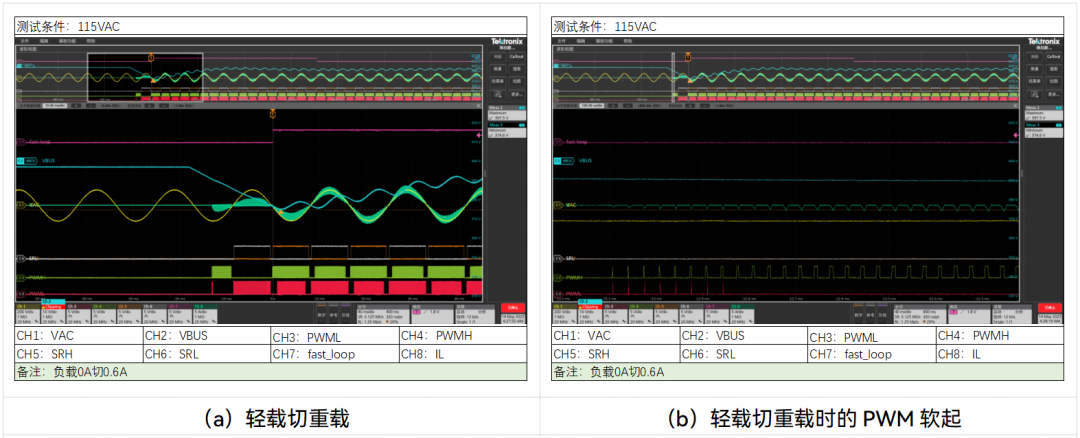Add math waveform 数学 button, left scope

322,314
